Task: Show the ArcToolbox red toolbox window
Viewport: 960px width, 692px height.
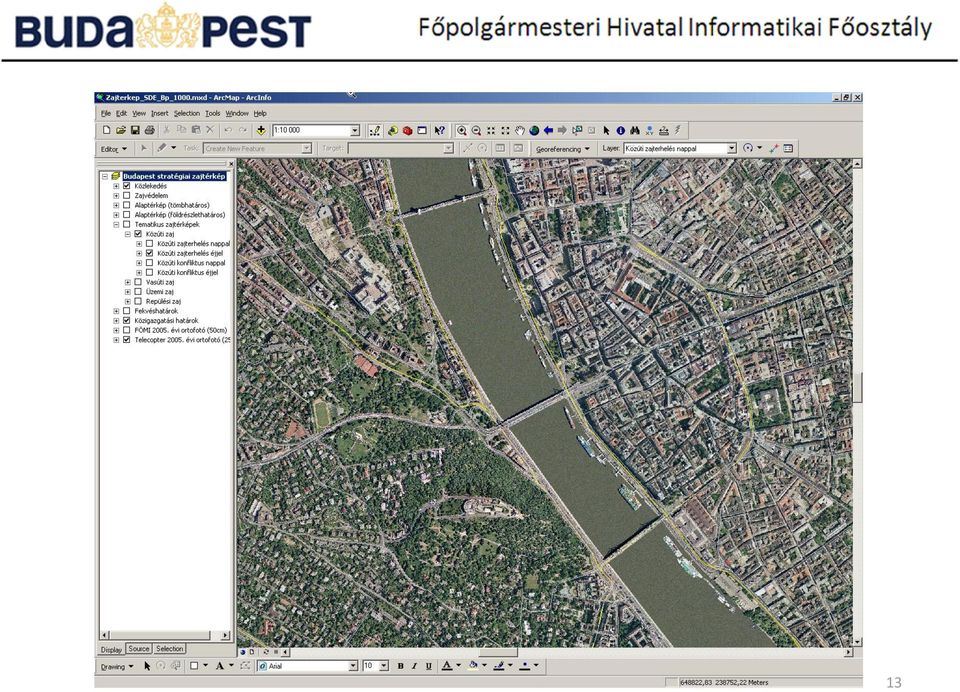Action: pos(407,130)
